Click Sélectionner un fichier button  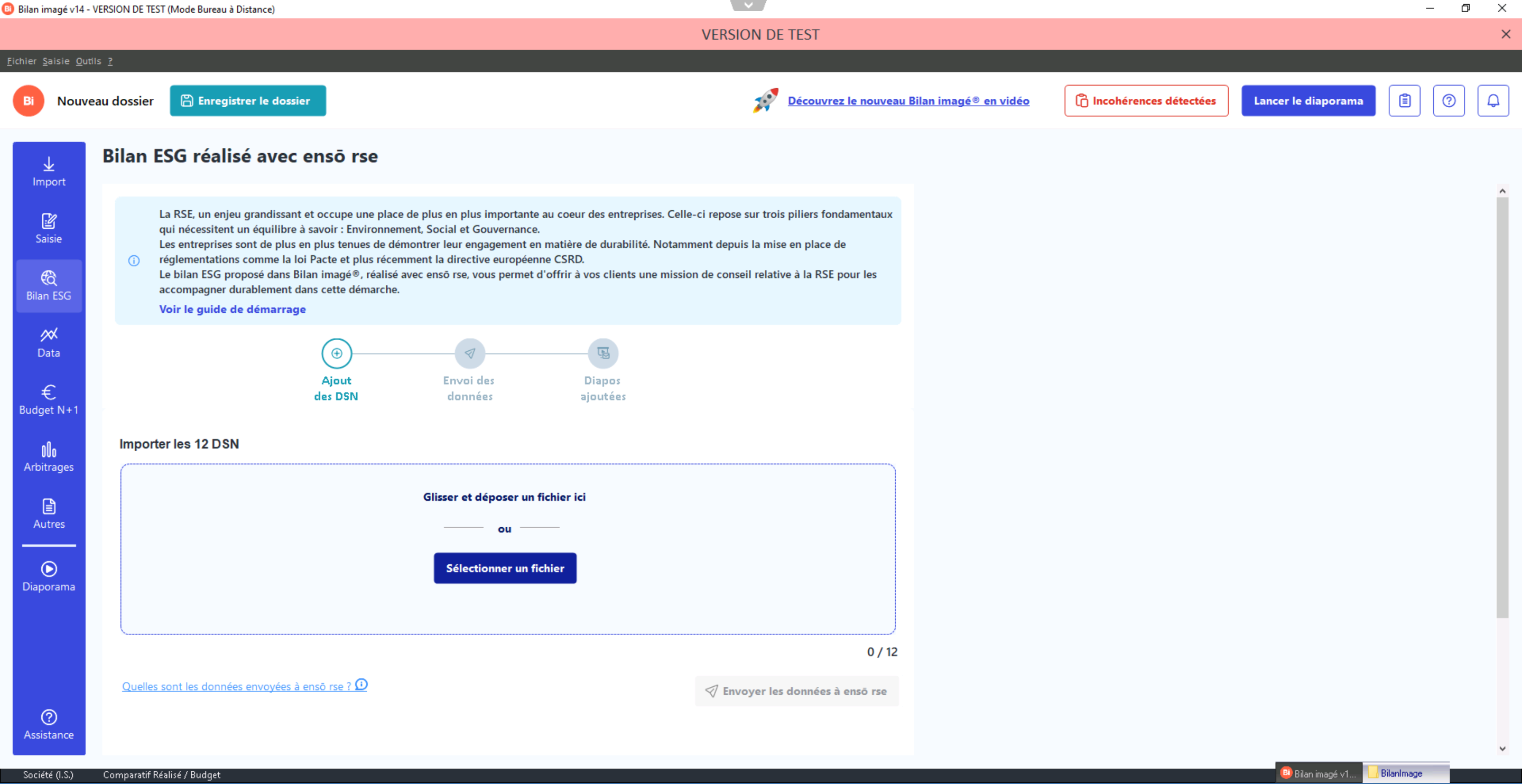click(505, 568)
